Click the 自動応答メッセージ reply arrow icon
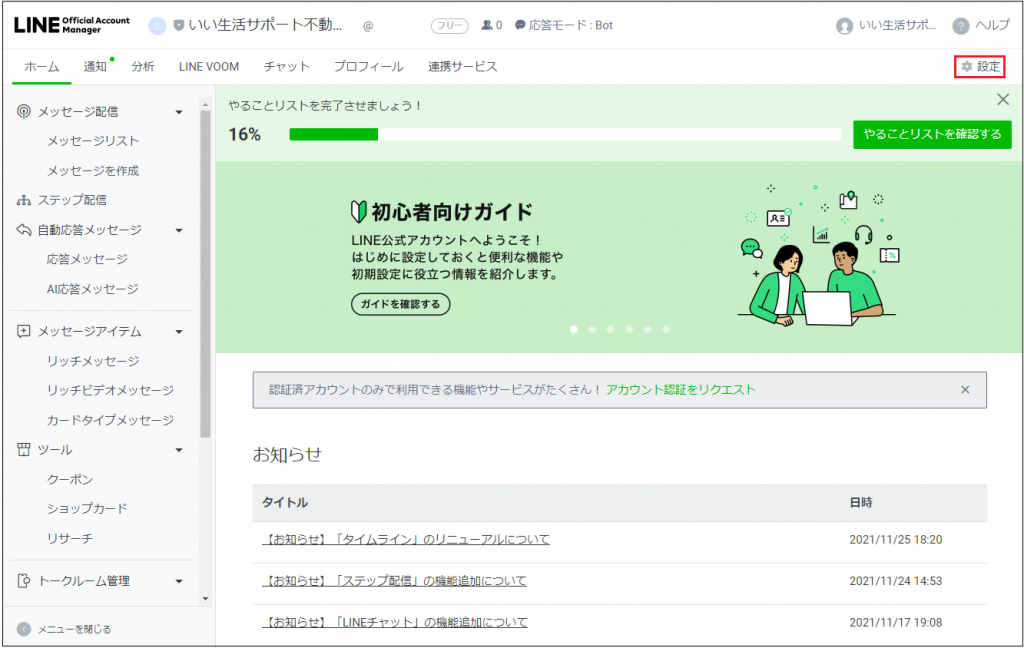The width and height of the screenshot is (1024, 648). [24, 230]
